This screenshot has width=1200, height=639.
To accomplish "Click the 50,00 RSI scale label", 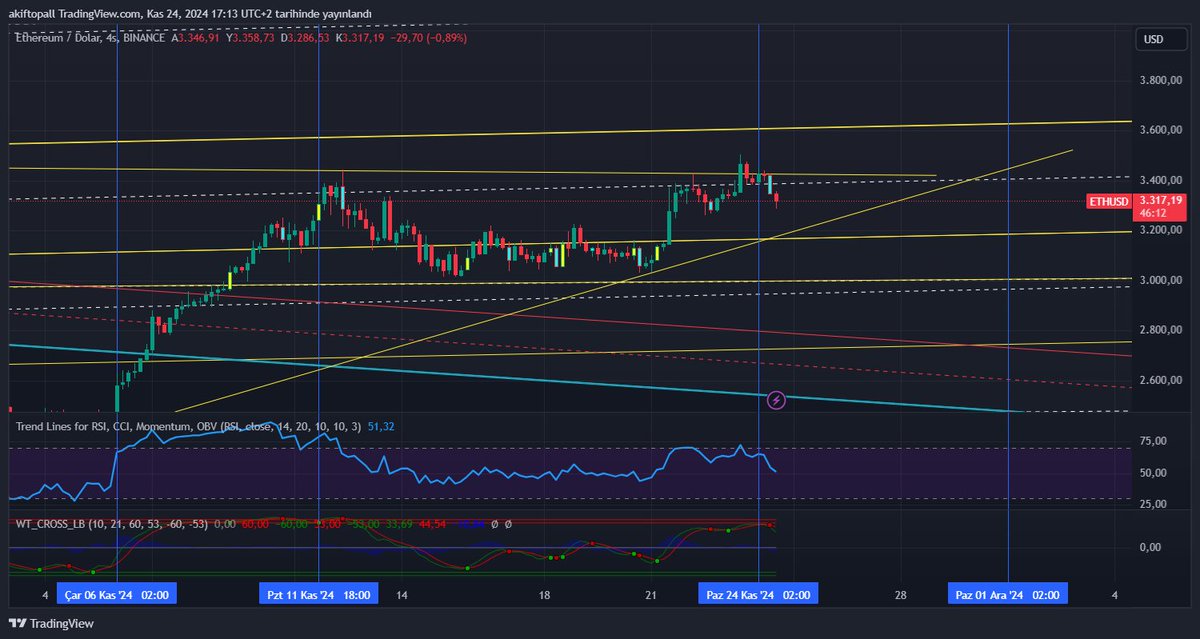I will (1153, 473).
